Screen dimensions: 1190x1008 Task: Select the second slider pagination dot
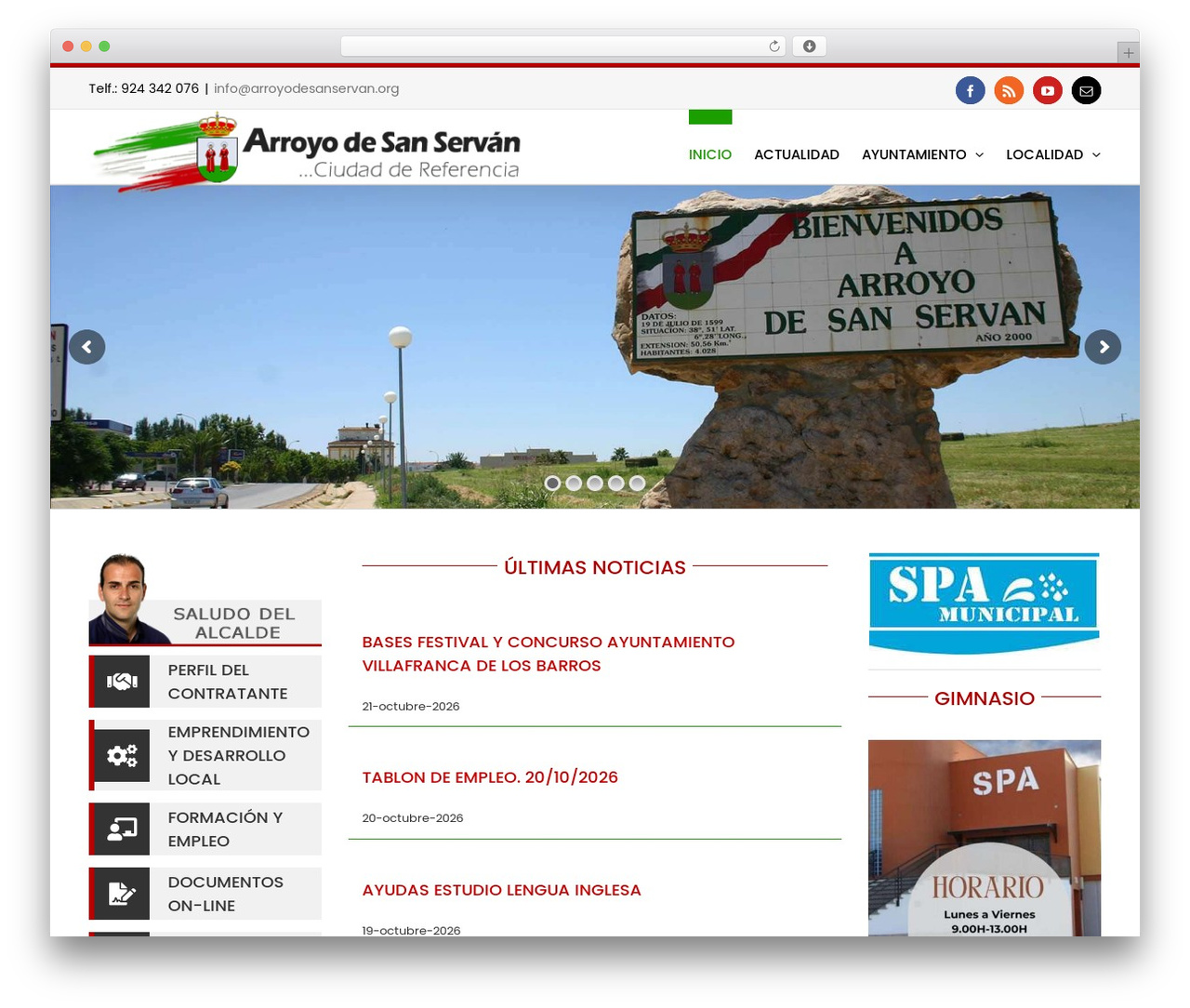[x=574, y=483]
